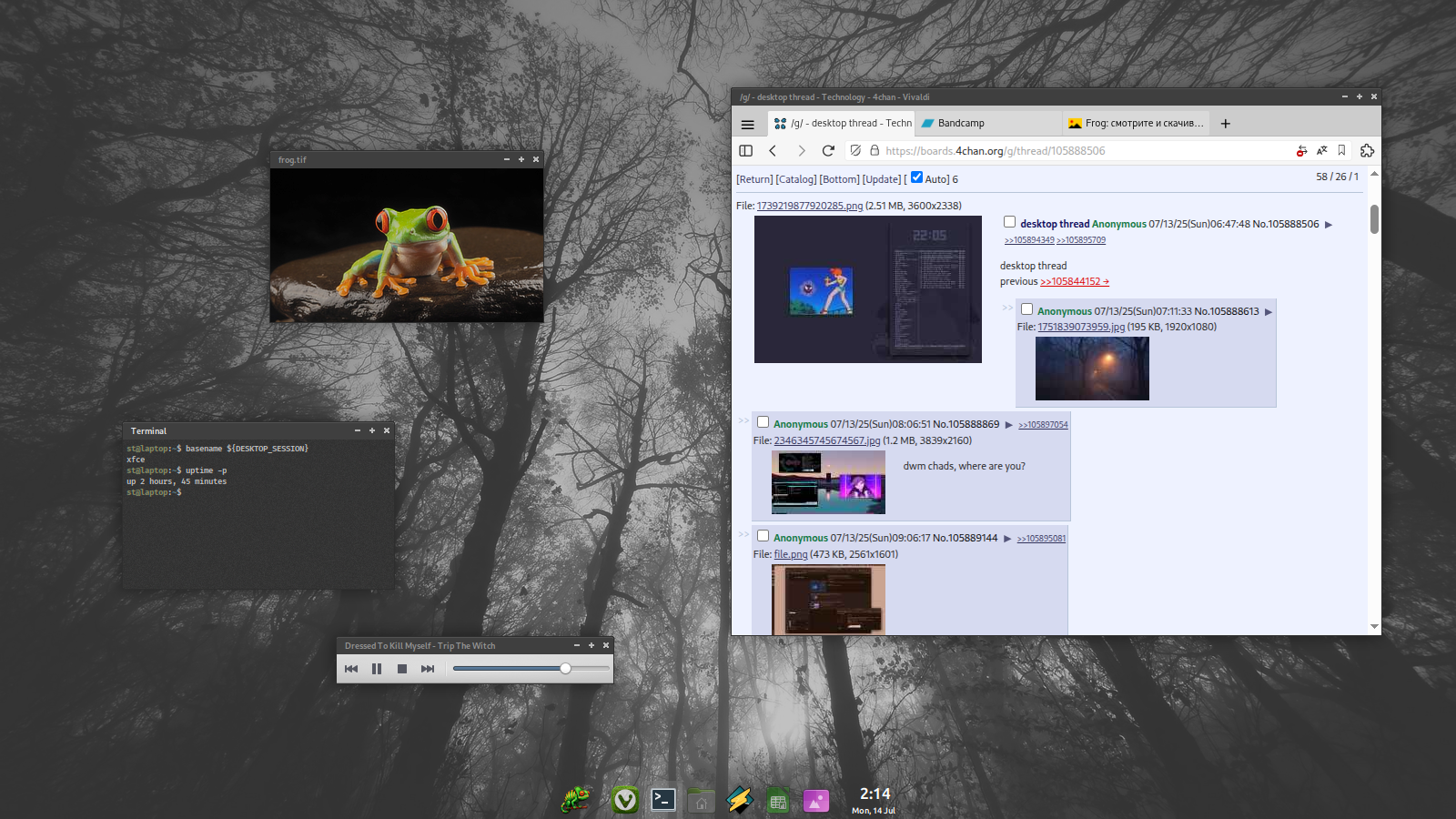Launch Vivaldi from the dock
This screenshot has height=819, width=1456.
(624, 800)
